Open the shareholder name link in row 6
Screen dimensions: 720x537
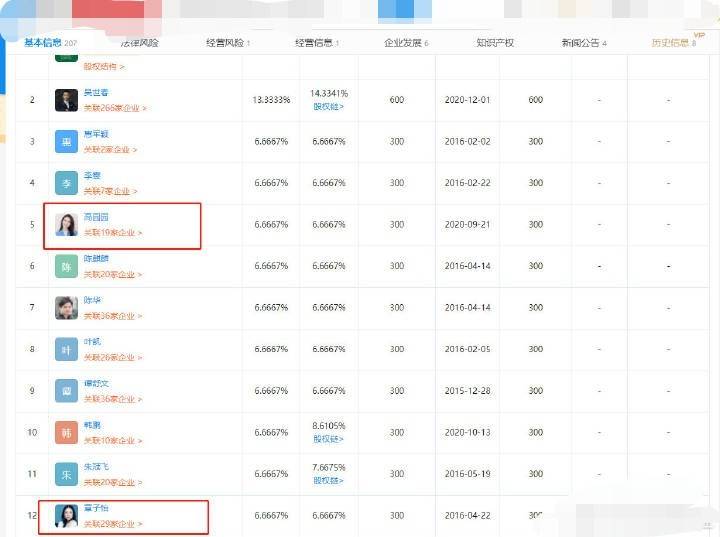(96, 259)
